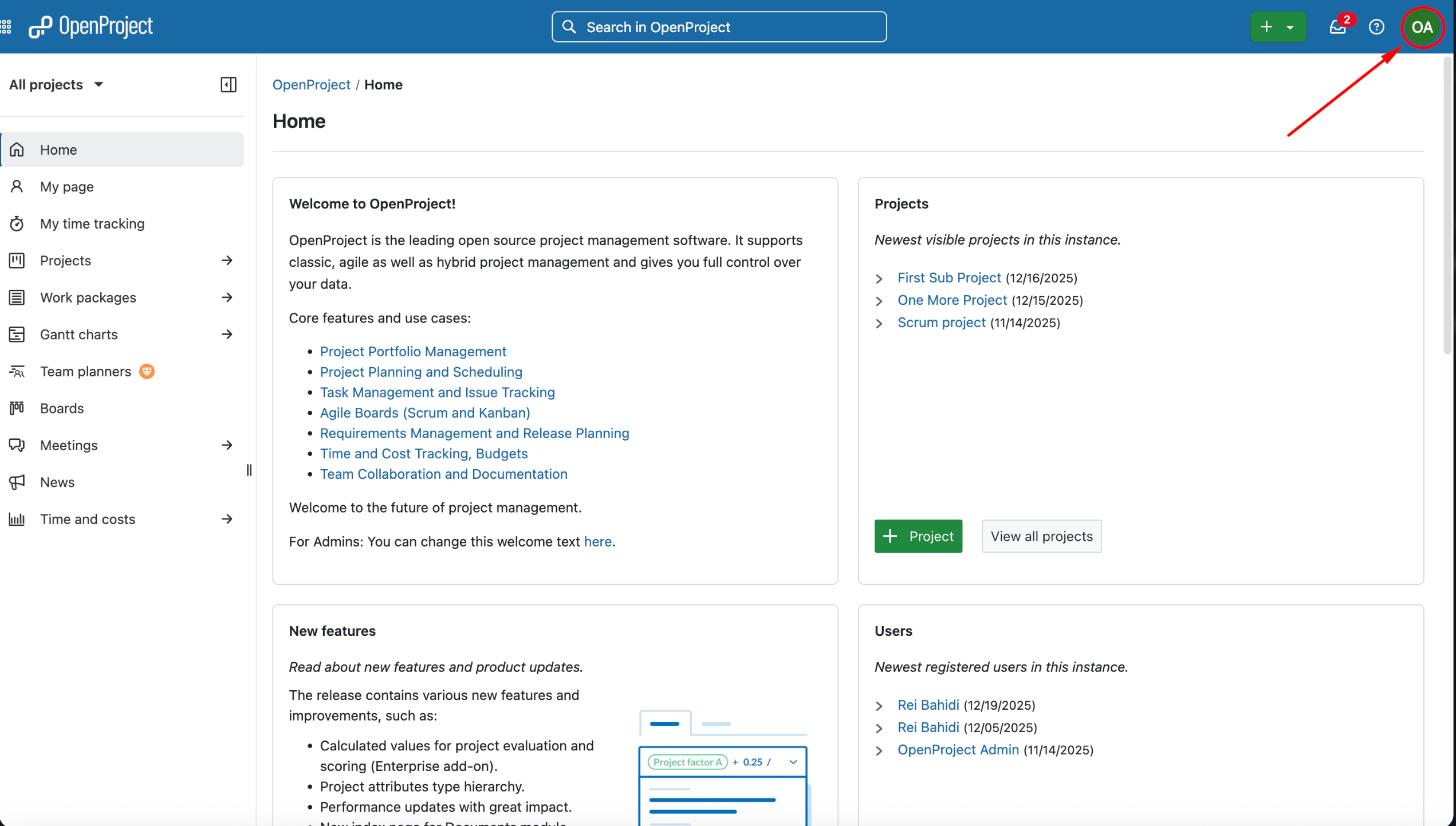1456x826 pixels.
Task: Open the OpenProject Admin user link
Action: coord(958,750)
